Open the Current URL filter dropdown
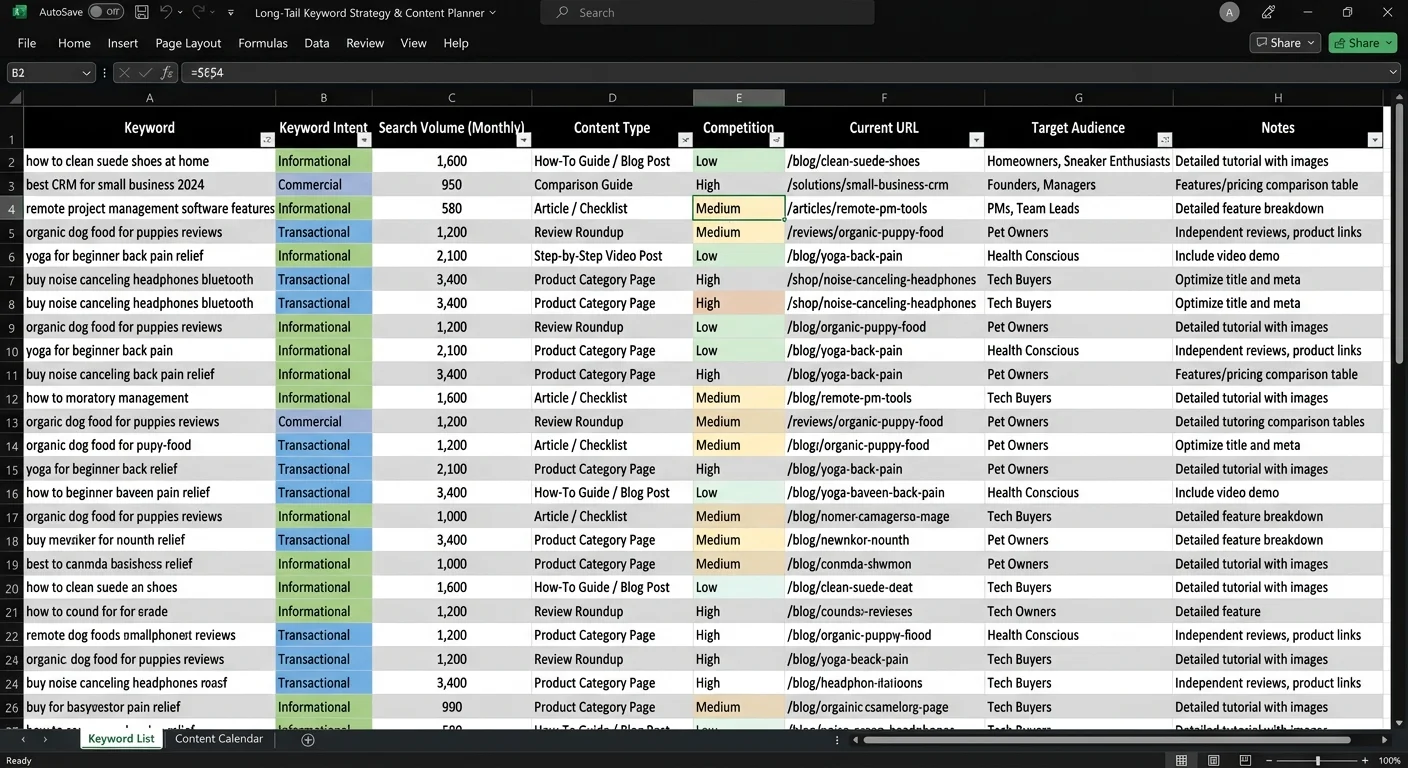Viewport: 1408px width, 768px height. (976, 140)
